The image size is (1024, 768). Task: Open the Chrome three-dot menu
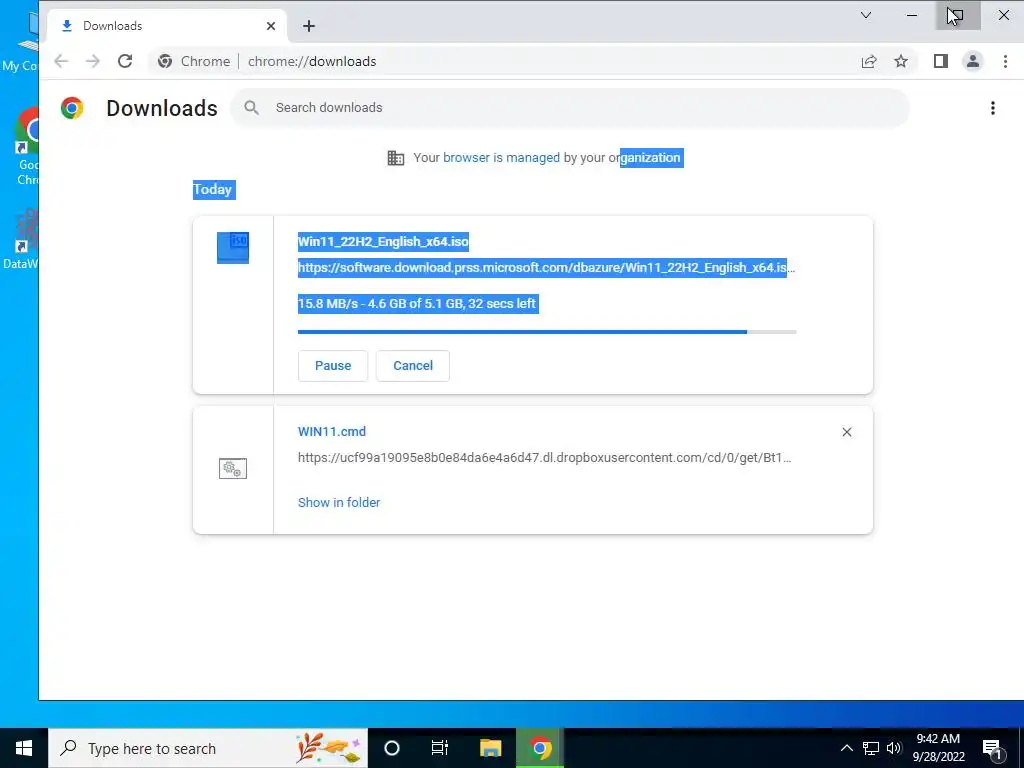pyautogui.click(x=1005, y=61)
